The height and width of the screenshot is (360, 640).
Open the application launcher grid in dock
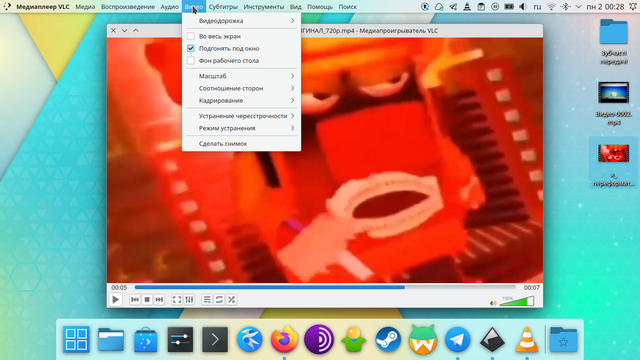76,339
